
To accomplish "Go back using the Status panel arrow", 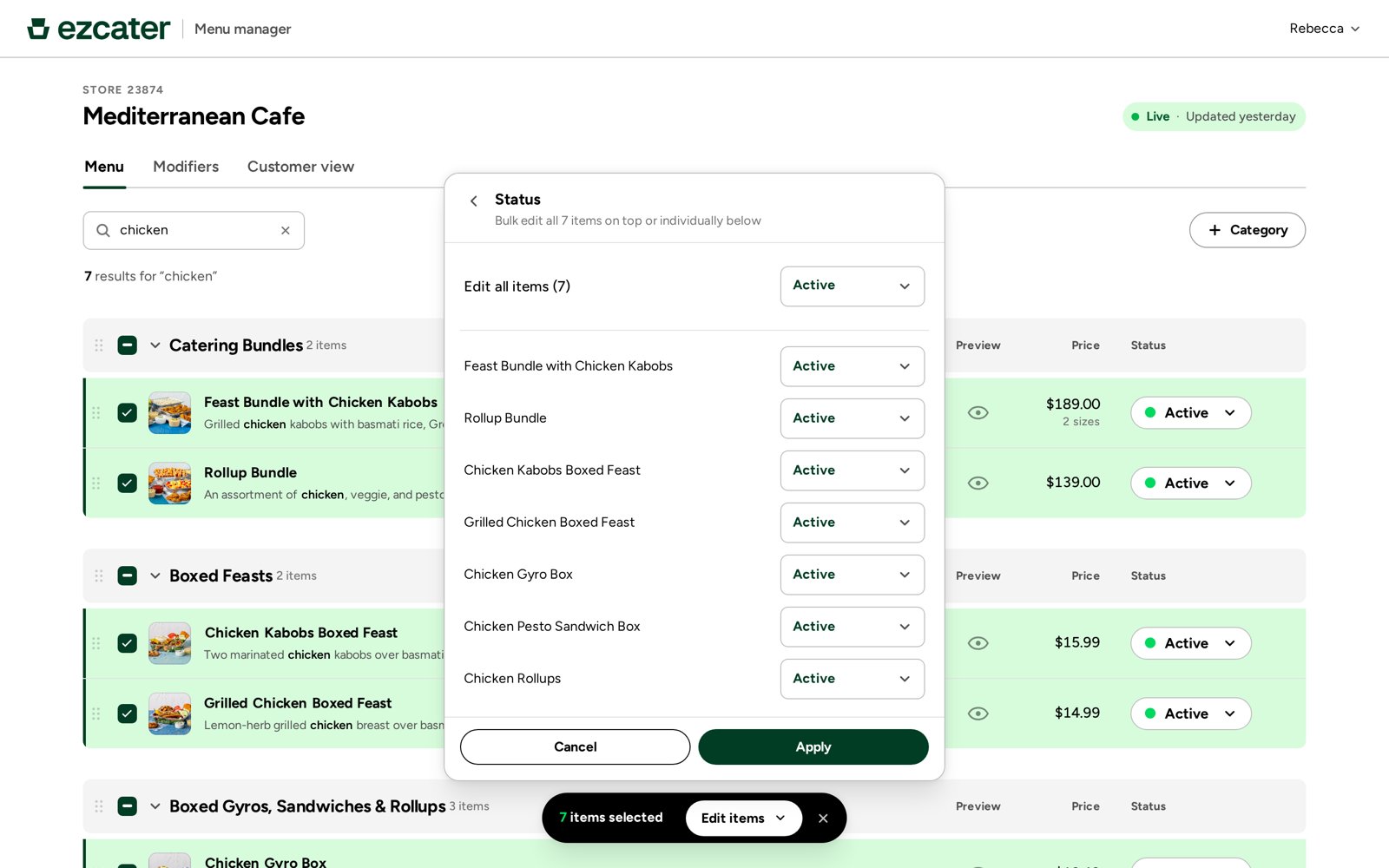I will pos(473,201).
